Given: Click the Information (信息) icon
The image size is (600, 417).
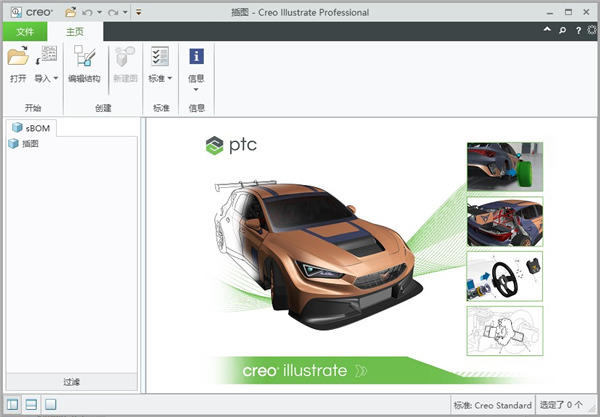Looking at the screenshot, I should point(197,57).
